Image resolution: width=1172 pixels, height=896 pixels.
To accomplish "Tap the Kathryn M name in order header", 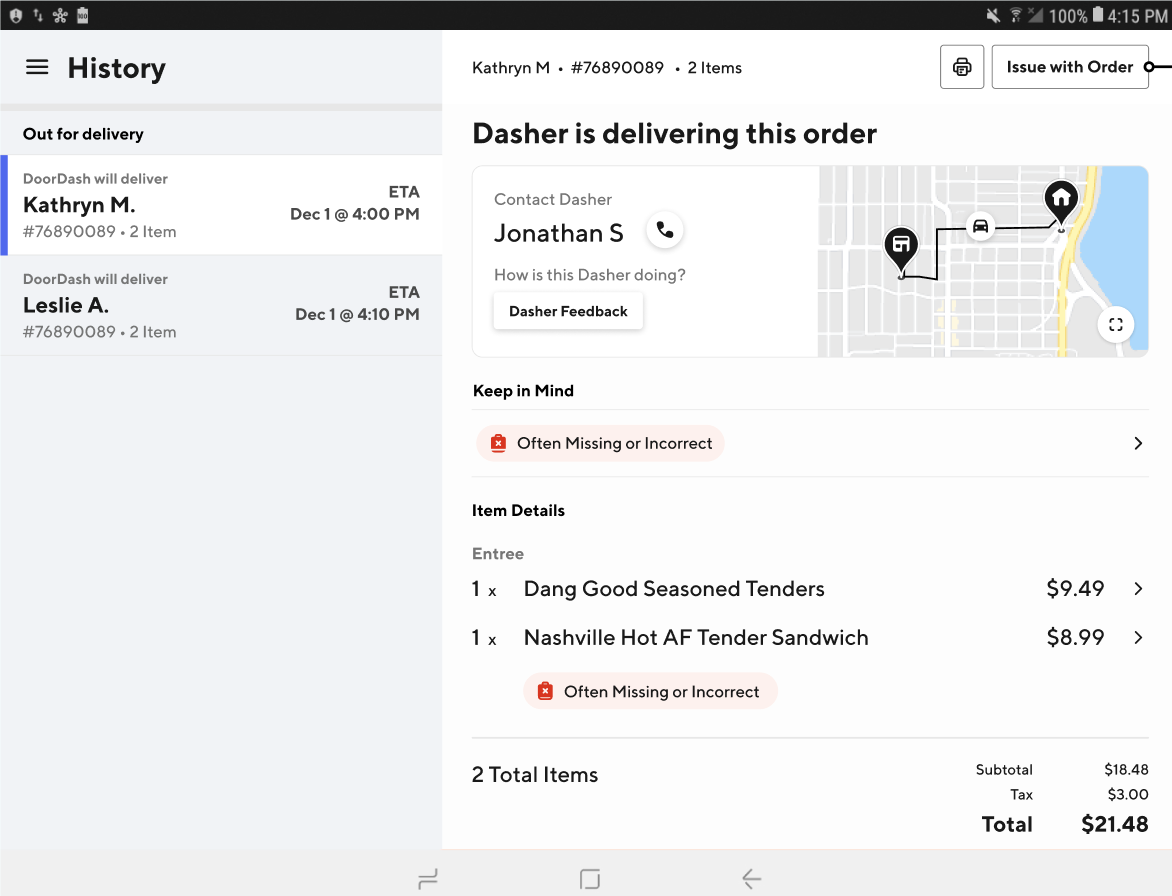I will [511, 67].
